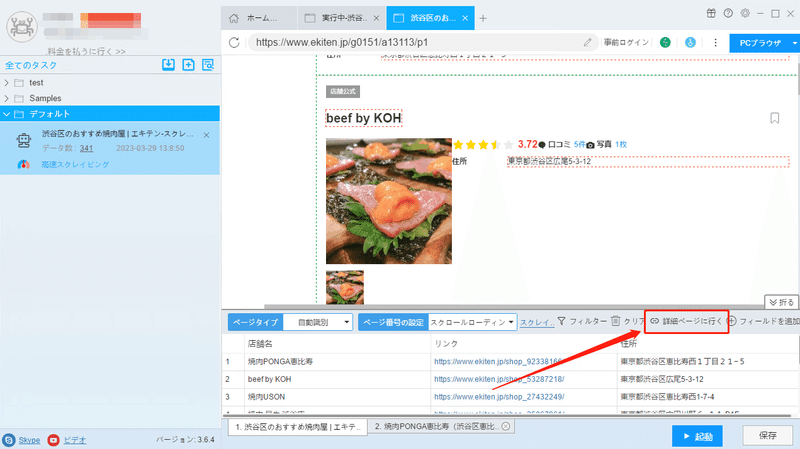Click the beef by KOH heading
Image resolution: width=800 pixels, height=449 pixels.
coord(364,118)
